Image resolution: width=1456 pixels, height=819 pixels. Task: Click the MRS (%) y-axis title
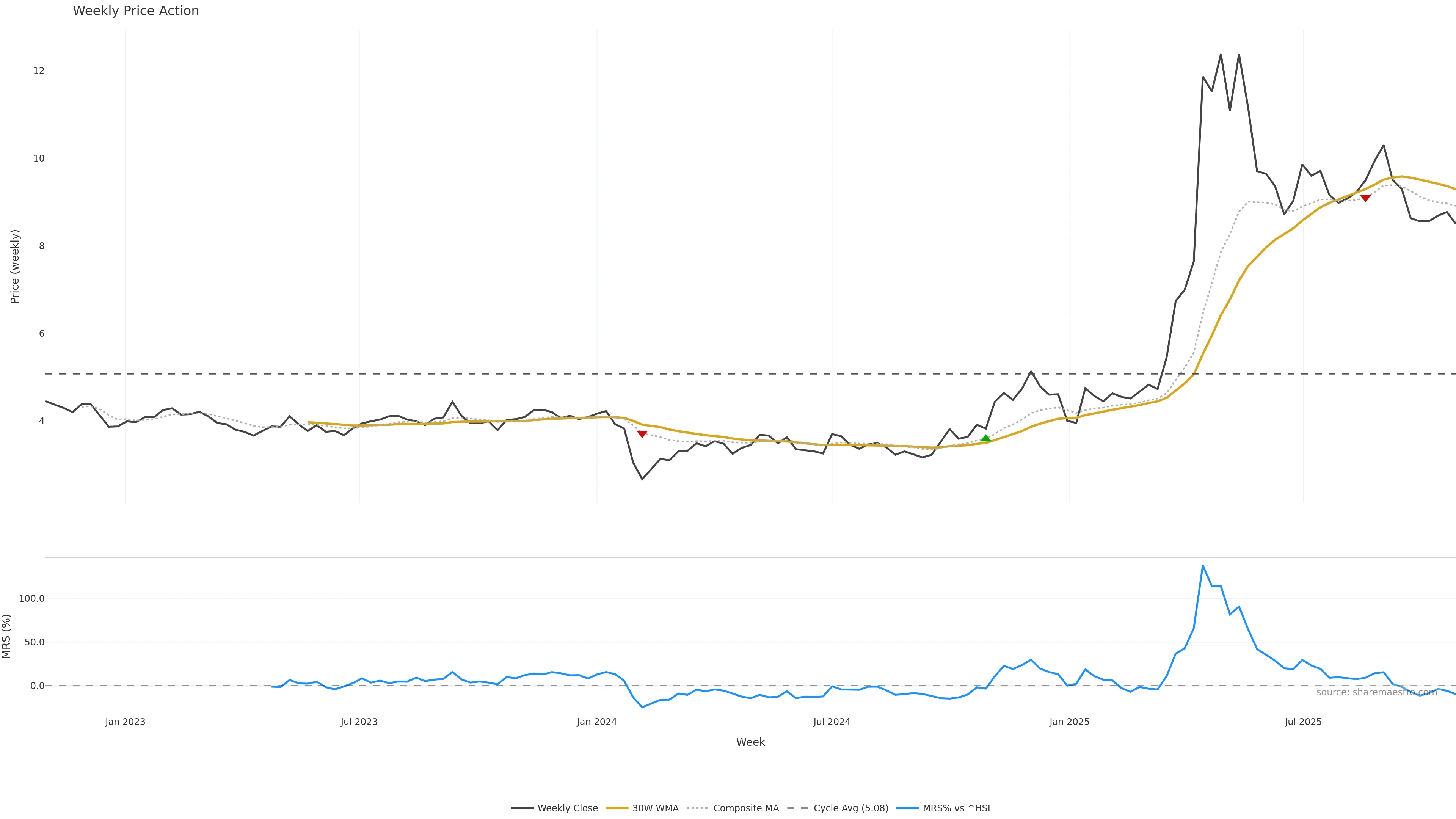[x=7, y=636]
